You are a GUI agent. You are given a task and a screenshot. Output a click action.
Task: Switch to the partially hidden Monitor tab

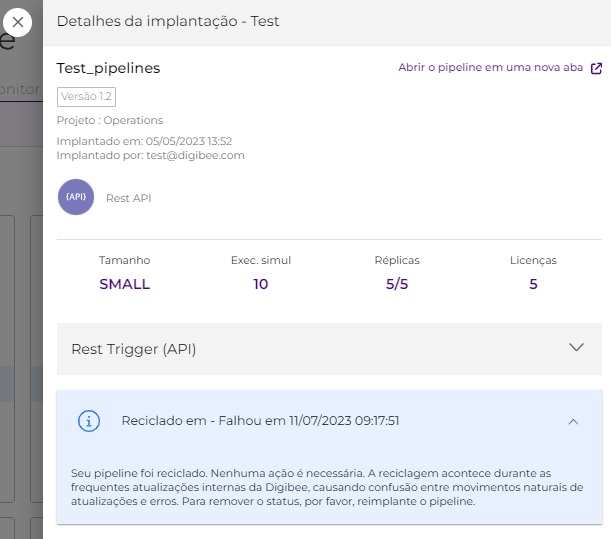click(x=20, y=89)
